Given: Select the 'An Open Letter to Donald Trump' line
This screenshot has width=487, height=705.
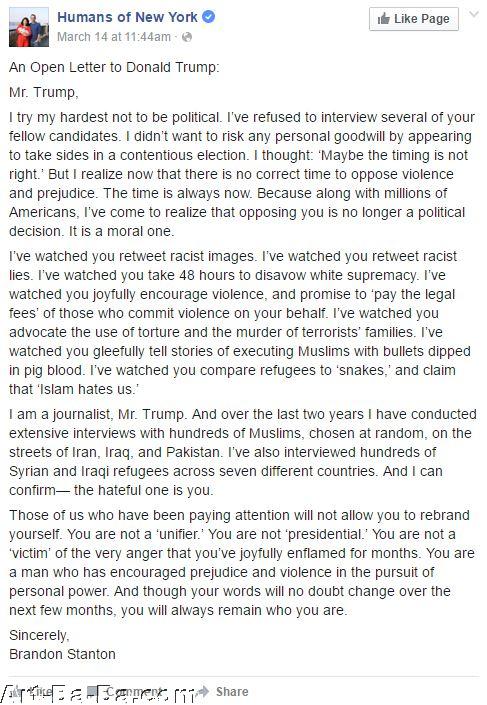Looking at the screenshot, I should [x=114, y=67].
